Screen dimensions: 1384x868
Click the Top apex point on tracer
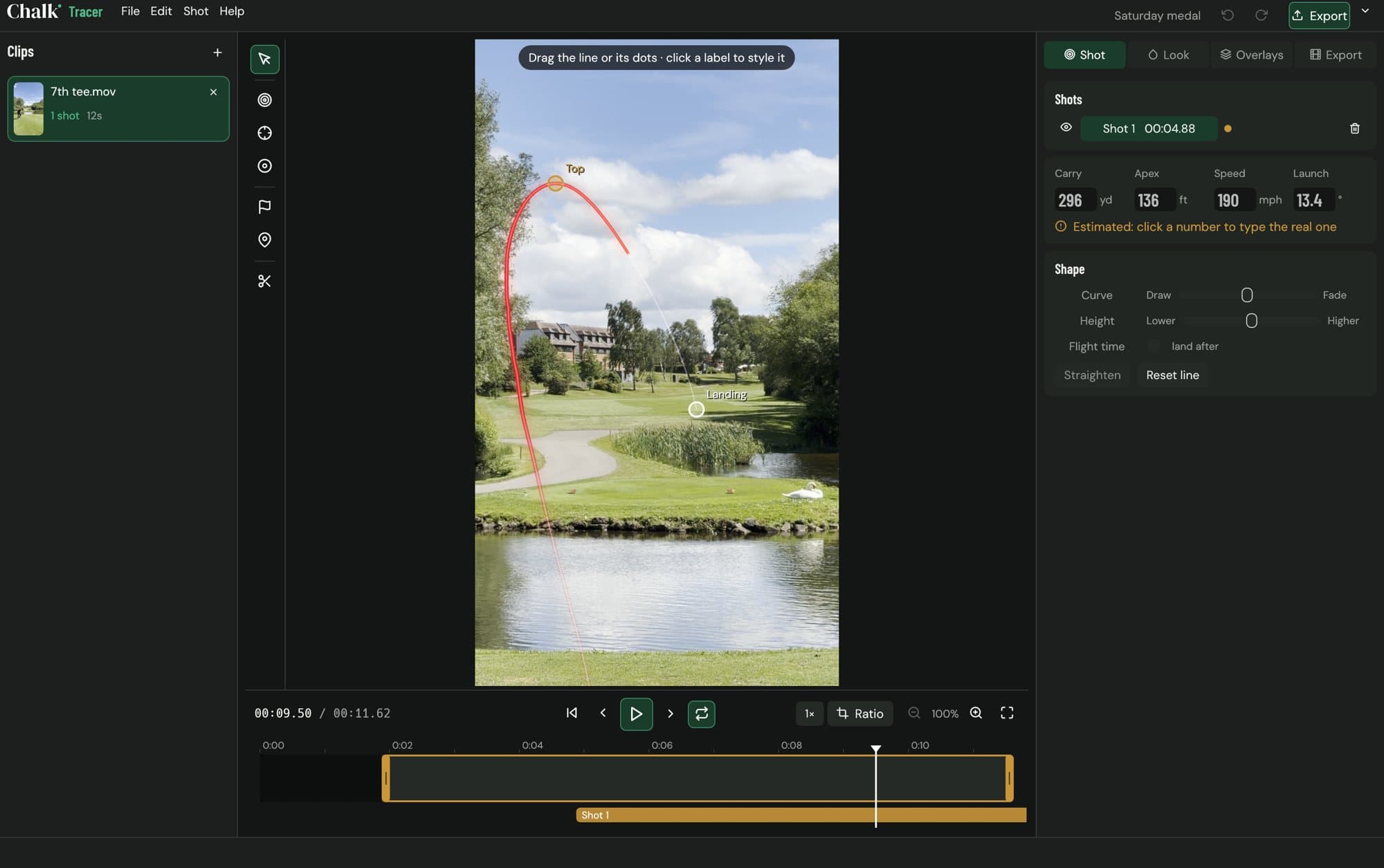(555, 183)
